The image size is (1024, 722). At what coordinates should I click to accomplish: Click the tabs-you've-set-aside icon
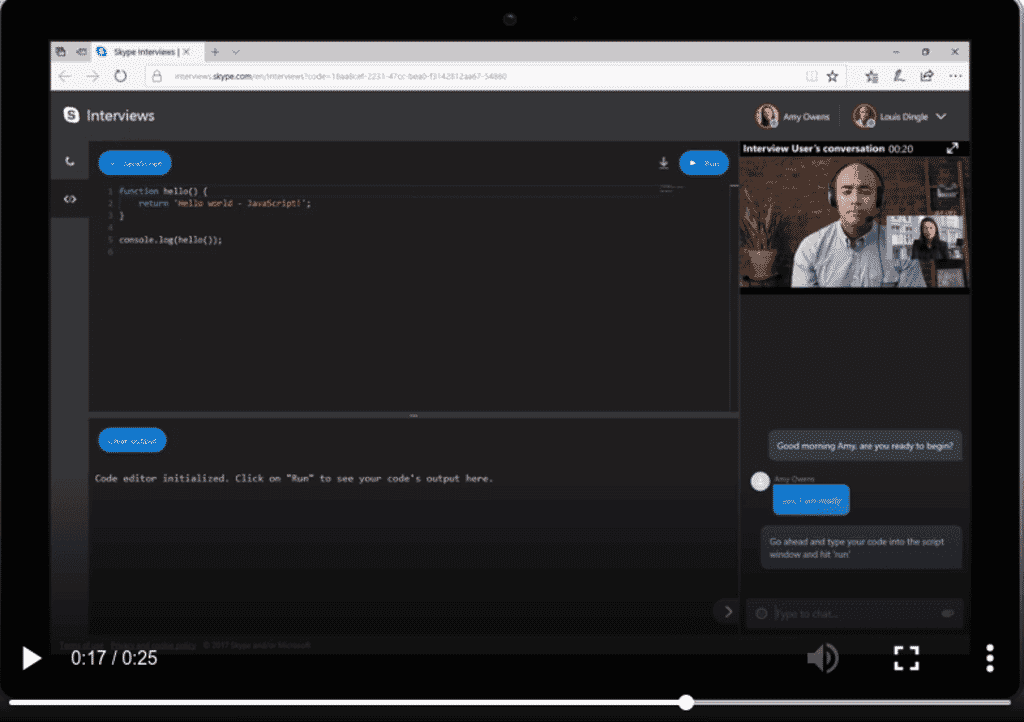[61, 52]
